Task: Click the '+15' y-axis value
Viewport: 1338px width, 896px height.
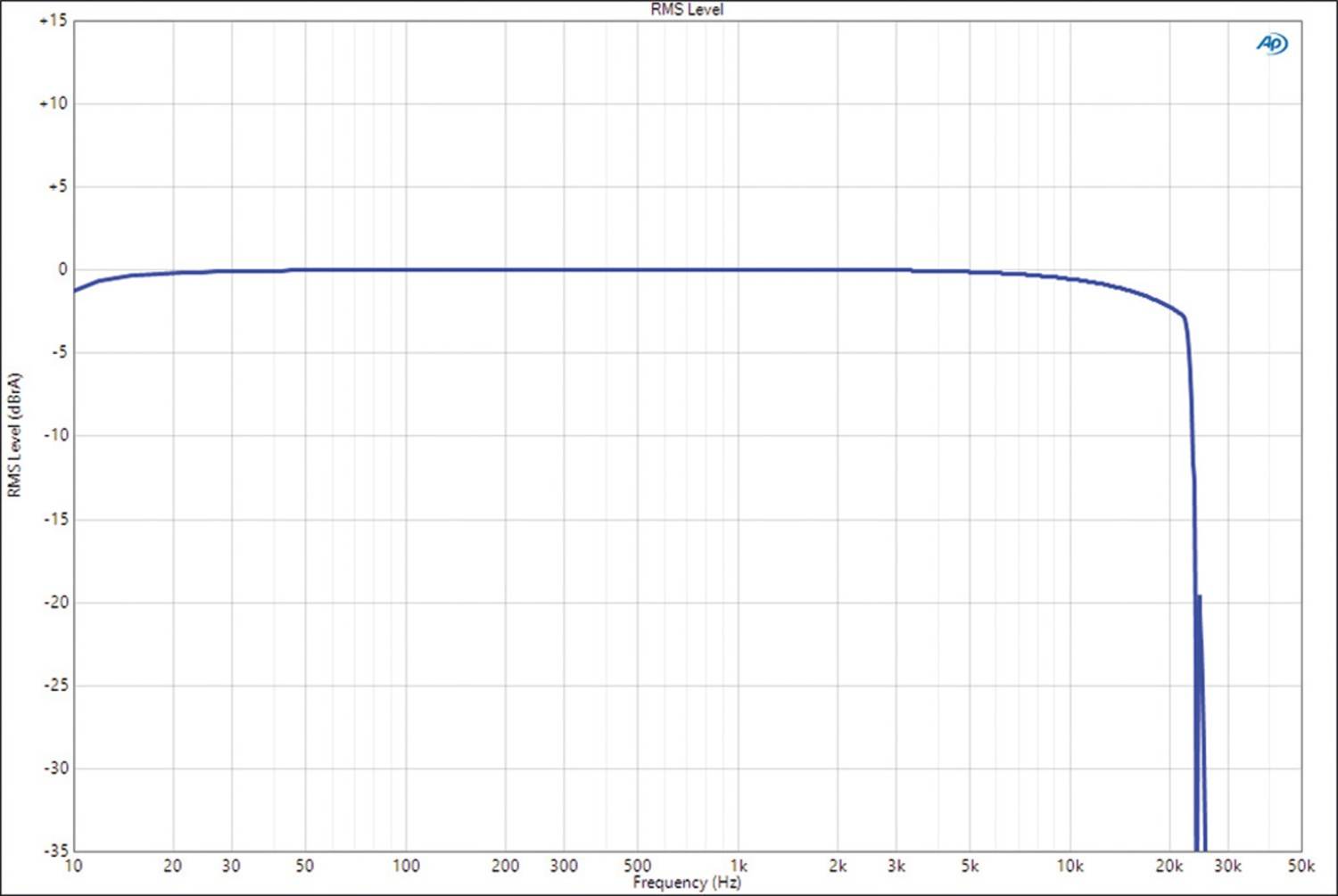Action: pyautogui.click(x=53, y=21)
